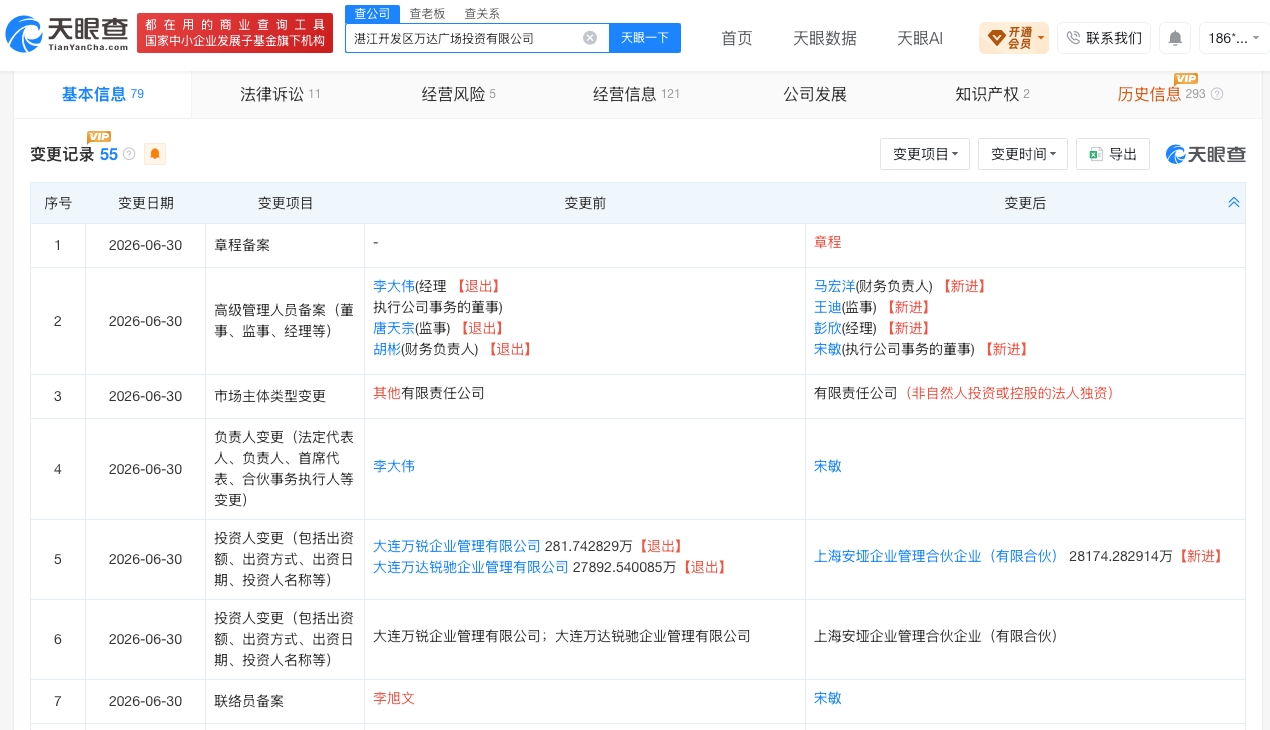Open 首页 in the top navigation
The width and height of the screenshot is (1270, 730).
point(737,38)
